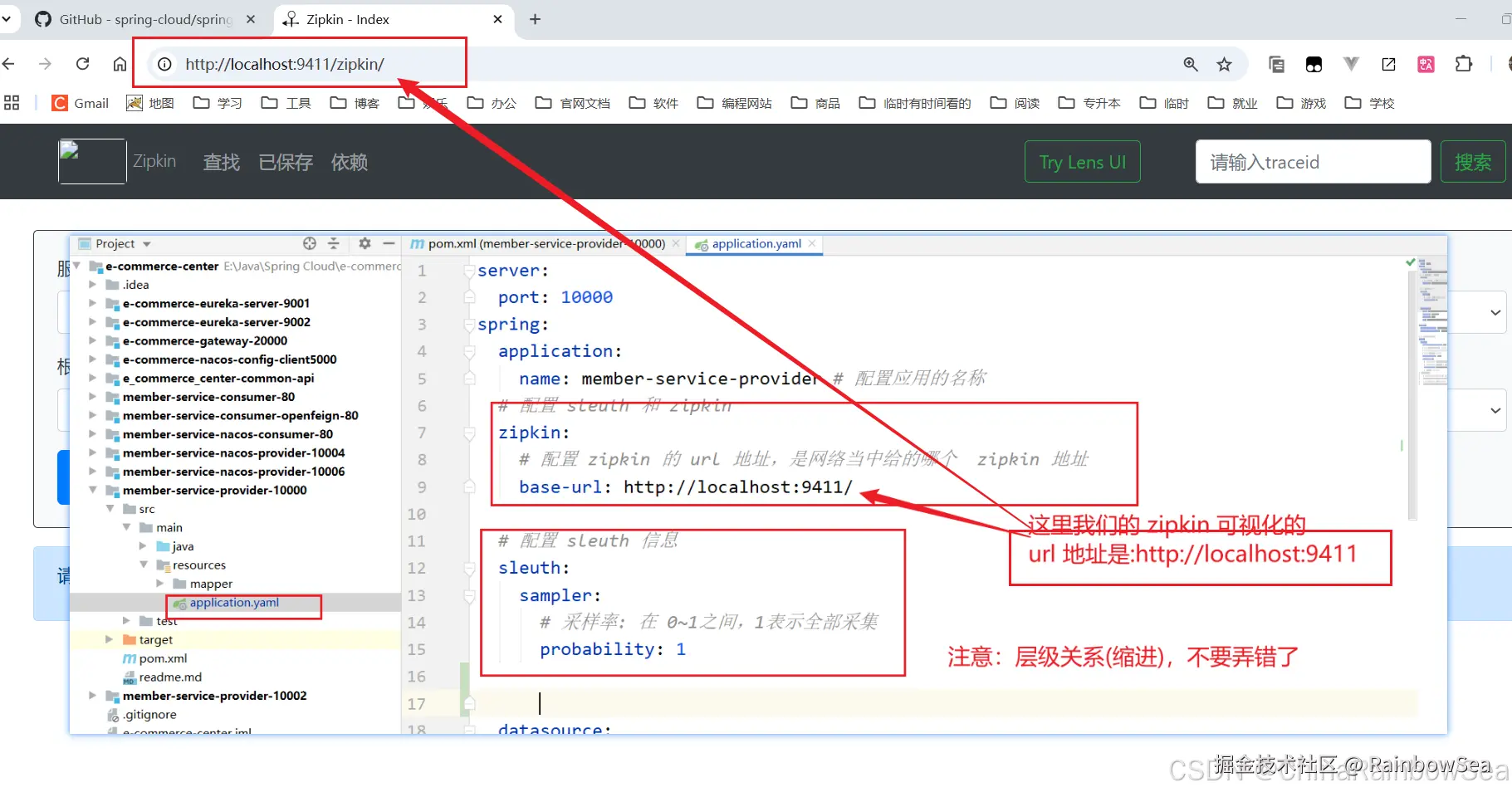Select member-service-nacos-provider-10004 module
This screenshot has width=1512, height=797.
point(233,452)
